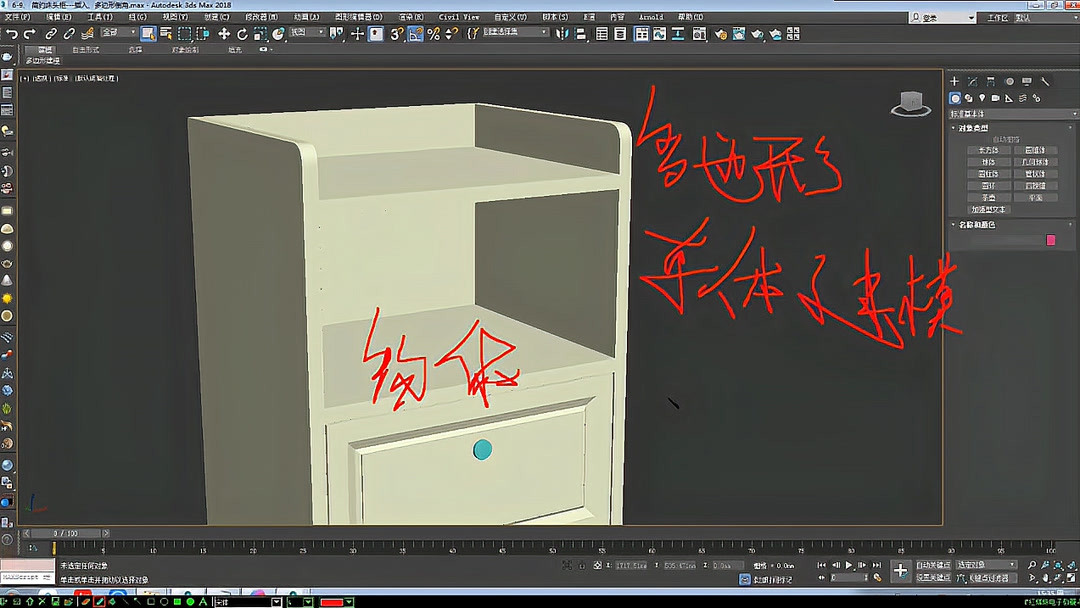The width and height of the screenshot is (1080, 608).
Task: Click the Shapes icon in the Create panel
Action: 968,98
